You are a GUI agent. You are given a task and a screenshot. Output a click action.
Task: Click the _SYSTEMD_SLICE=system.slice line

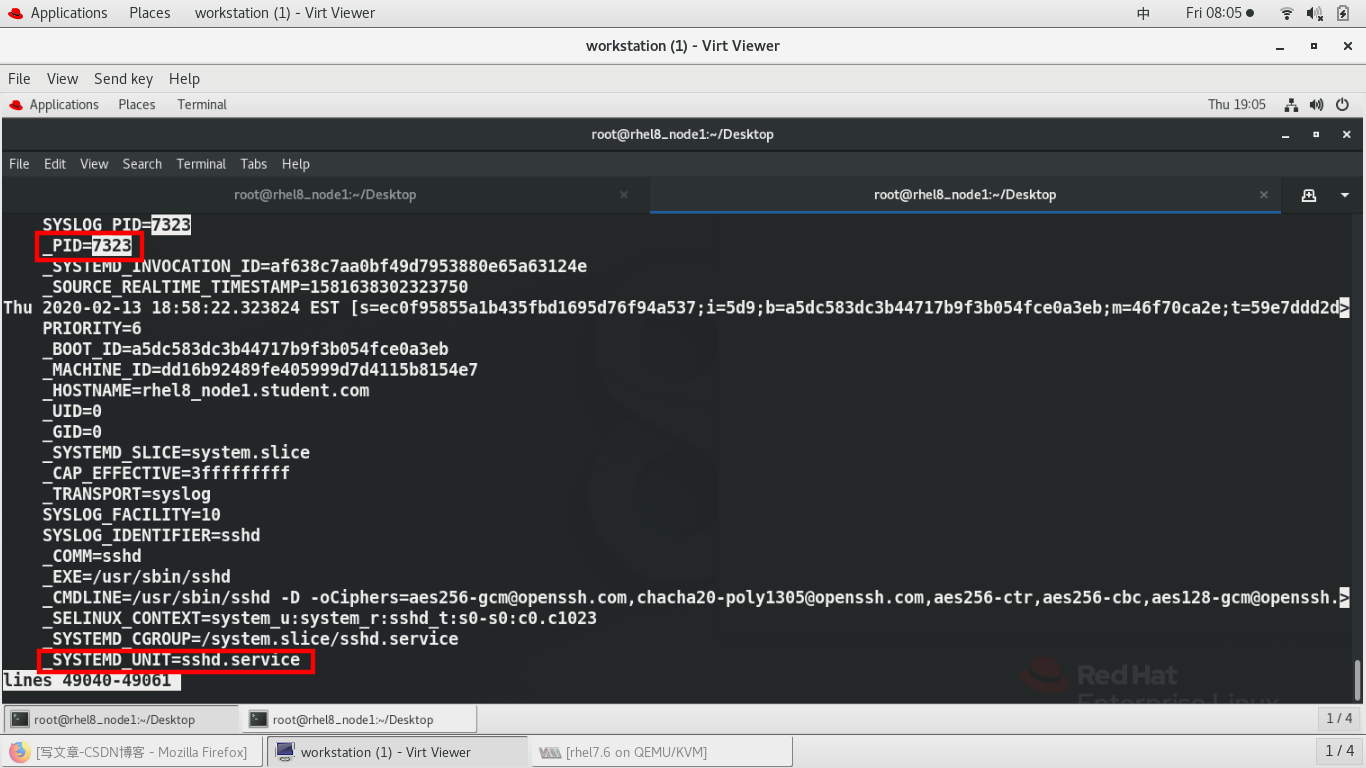point(176,452)
